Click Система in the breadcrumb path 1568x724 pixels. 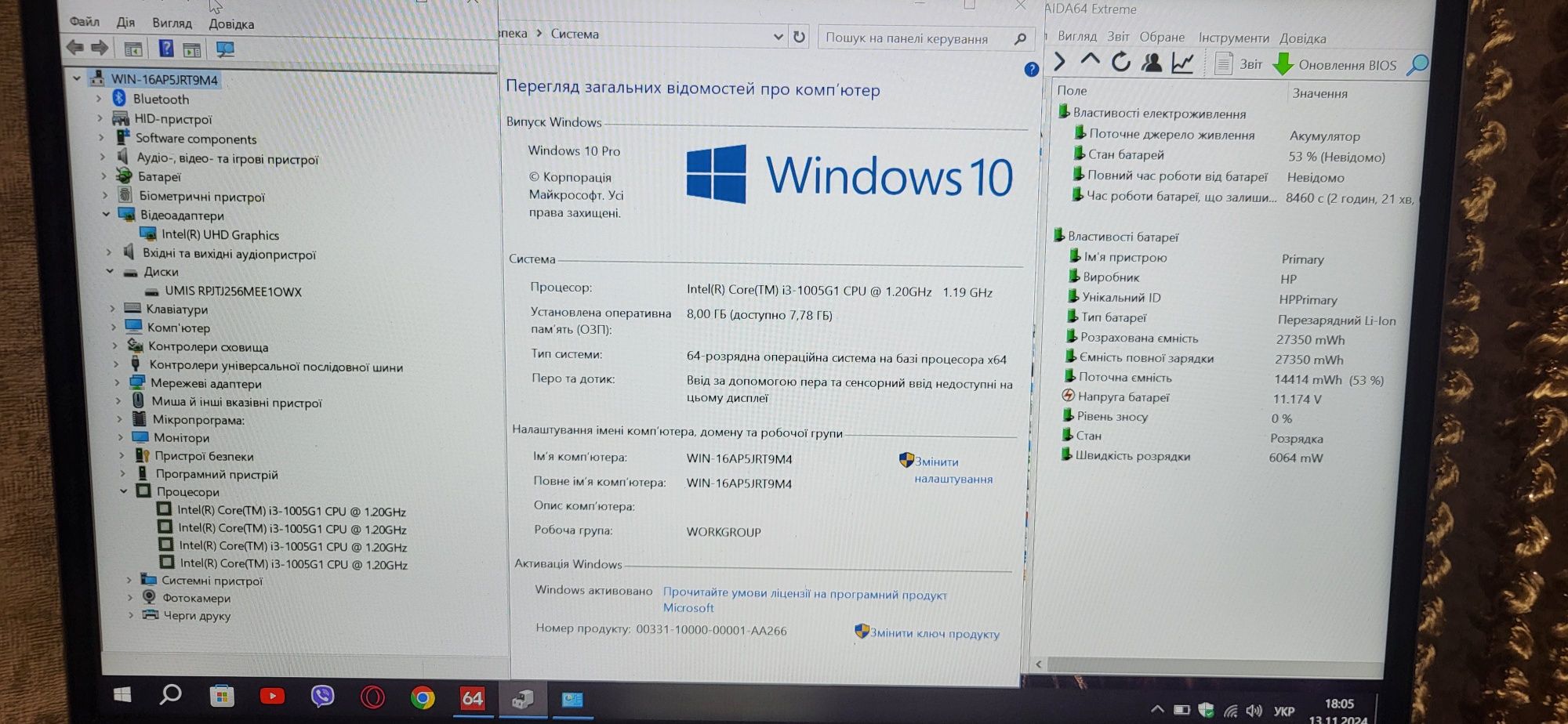click(575, 34)
